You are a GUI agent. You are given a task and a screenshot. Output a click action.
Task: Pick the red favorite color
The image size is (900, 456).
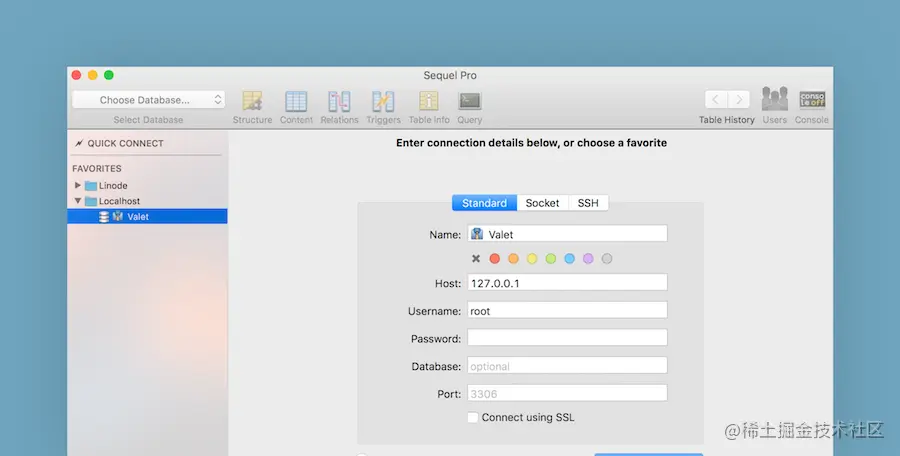[495, 258]
